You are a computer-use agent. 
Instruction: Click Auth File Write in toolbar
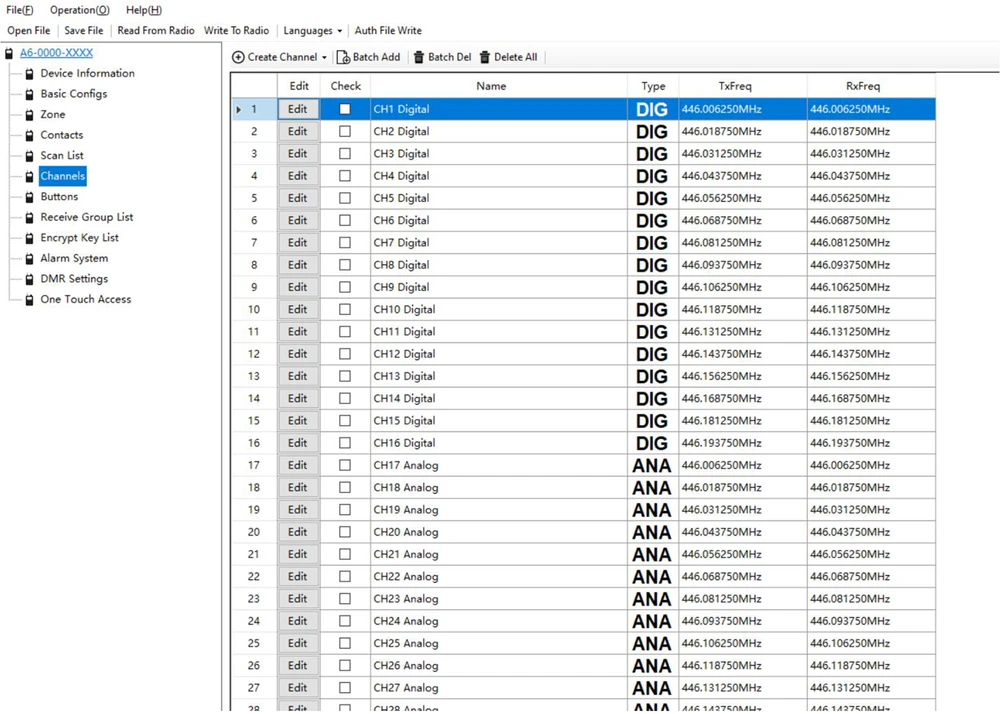388,31
